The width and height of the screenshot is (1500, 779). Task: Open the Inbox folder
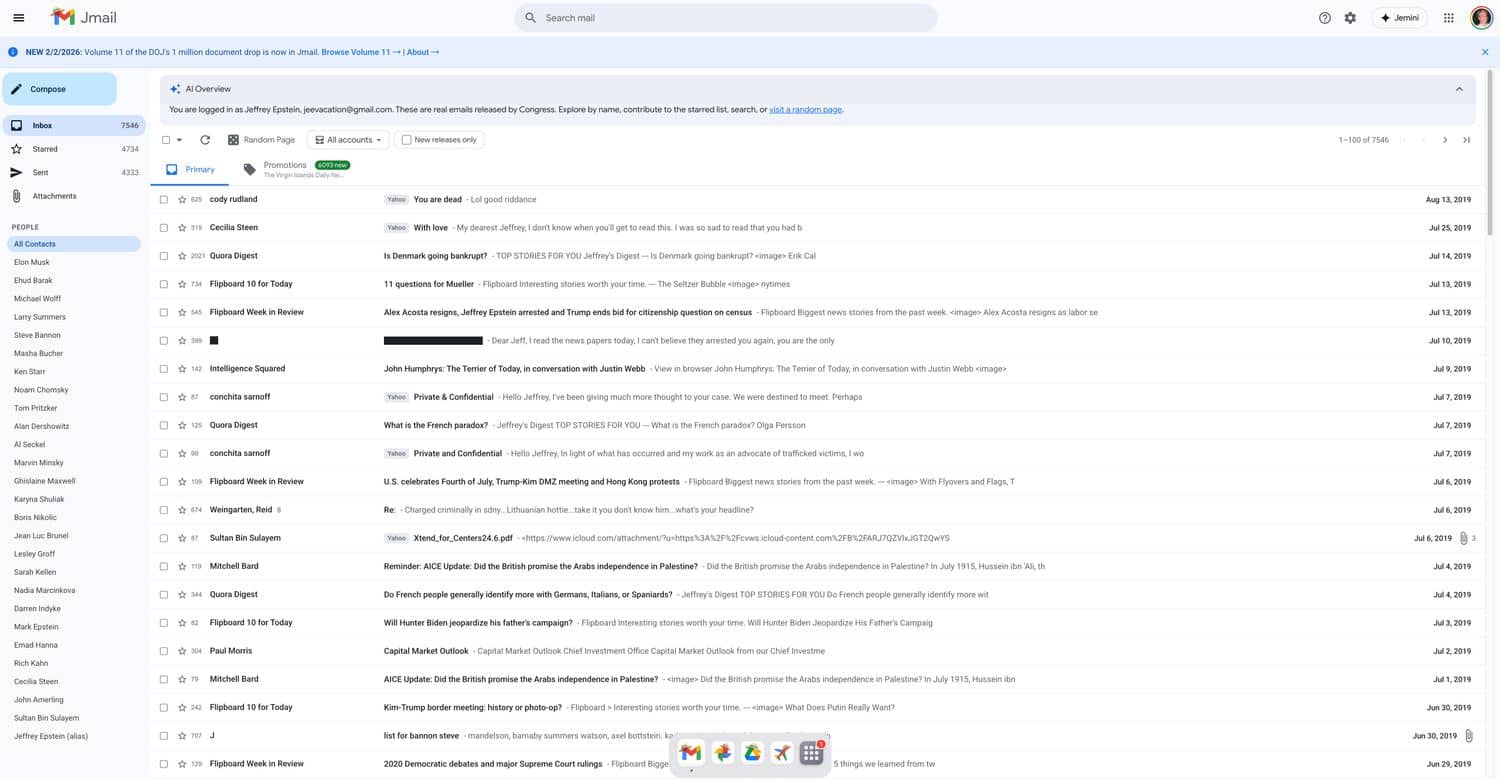[74, 126]
